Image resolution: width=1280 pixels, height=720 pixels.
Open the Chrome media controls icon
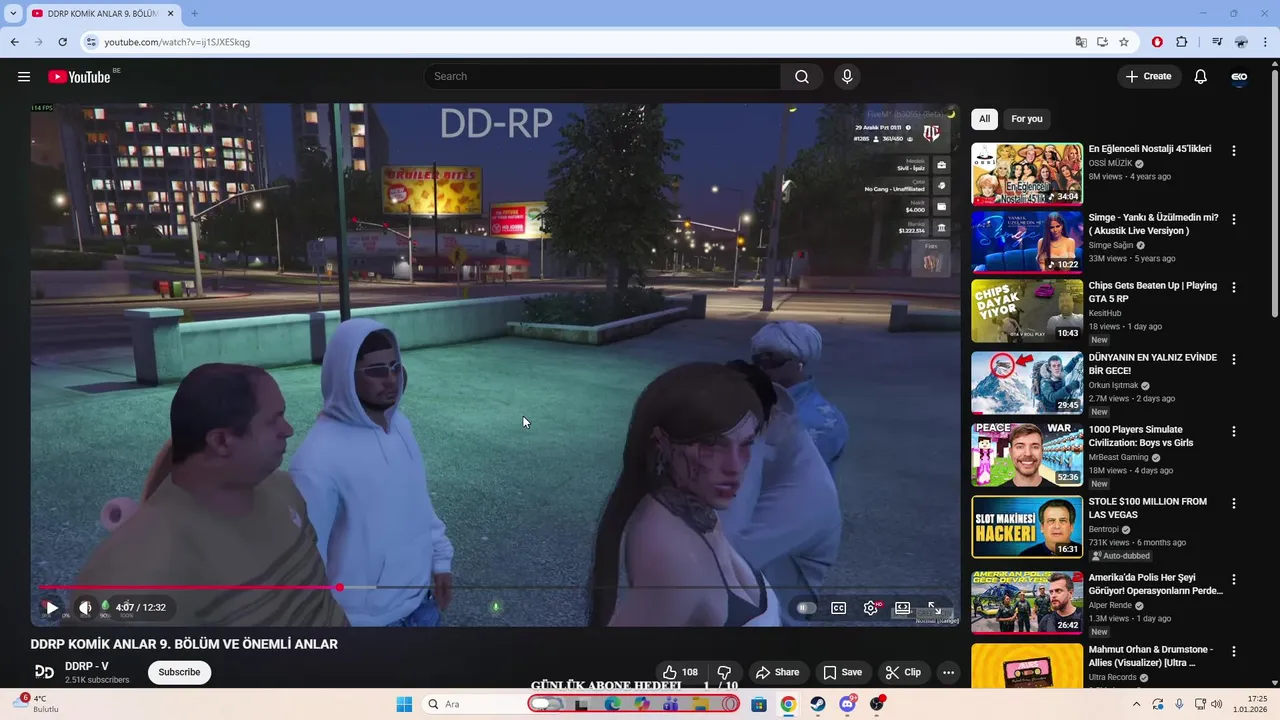[1217, 42]
